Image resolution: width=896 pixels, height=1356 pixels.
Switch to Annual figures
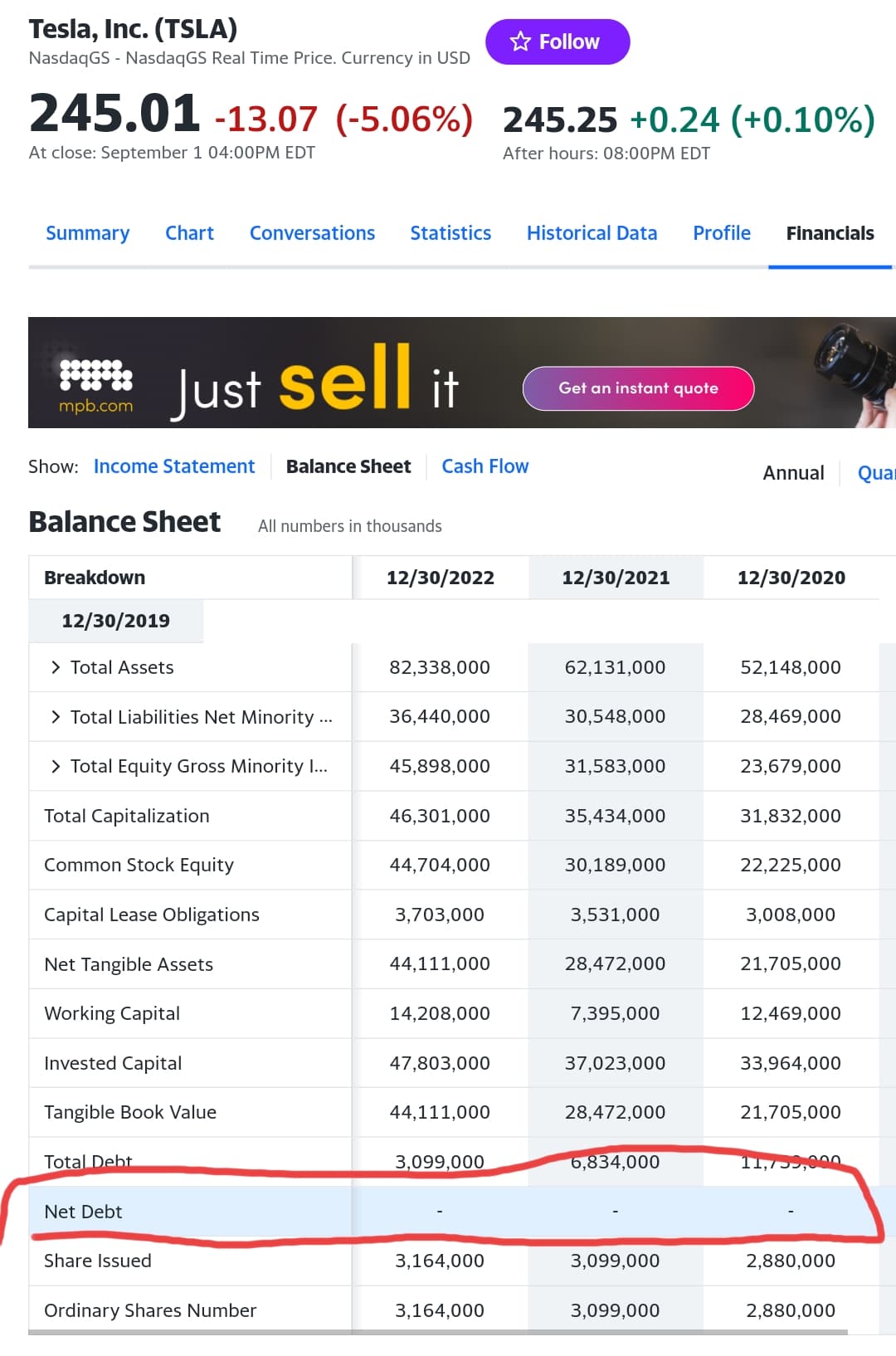(x=793, y=473)
